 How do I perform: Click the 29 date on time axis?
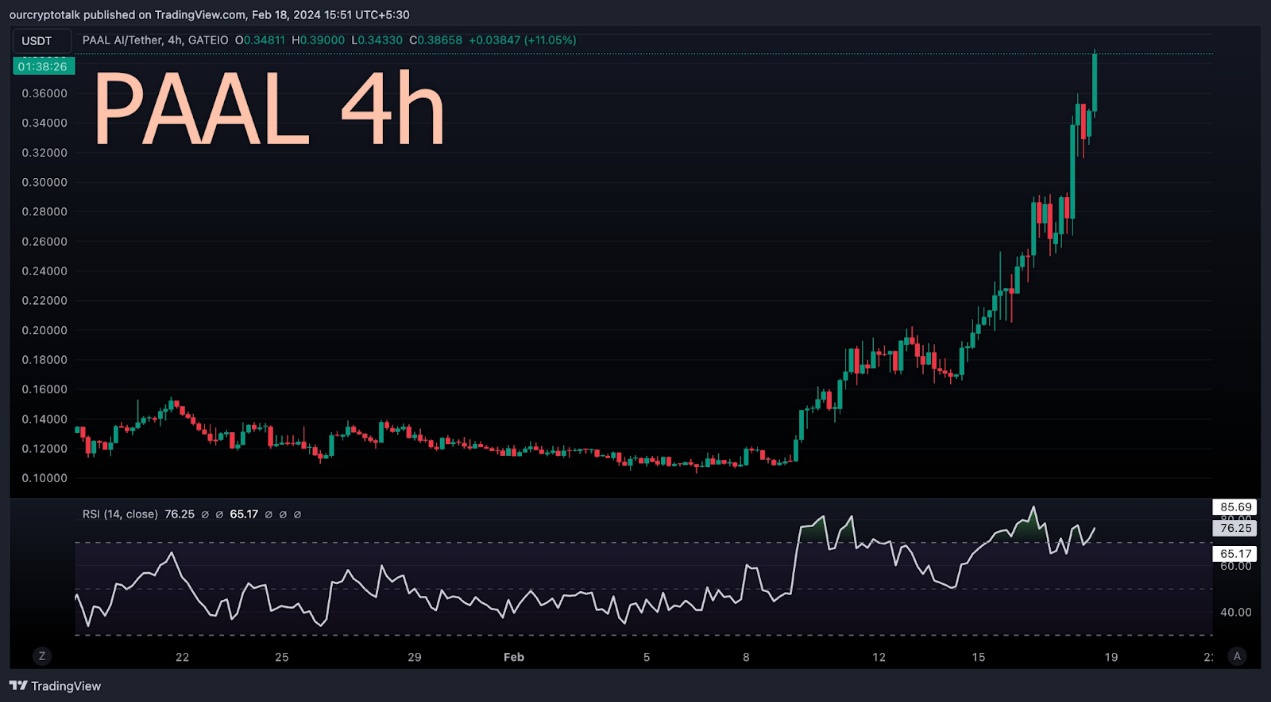click(x=415, y=657)
